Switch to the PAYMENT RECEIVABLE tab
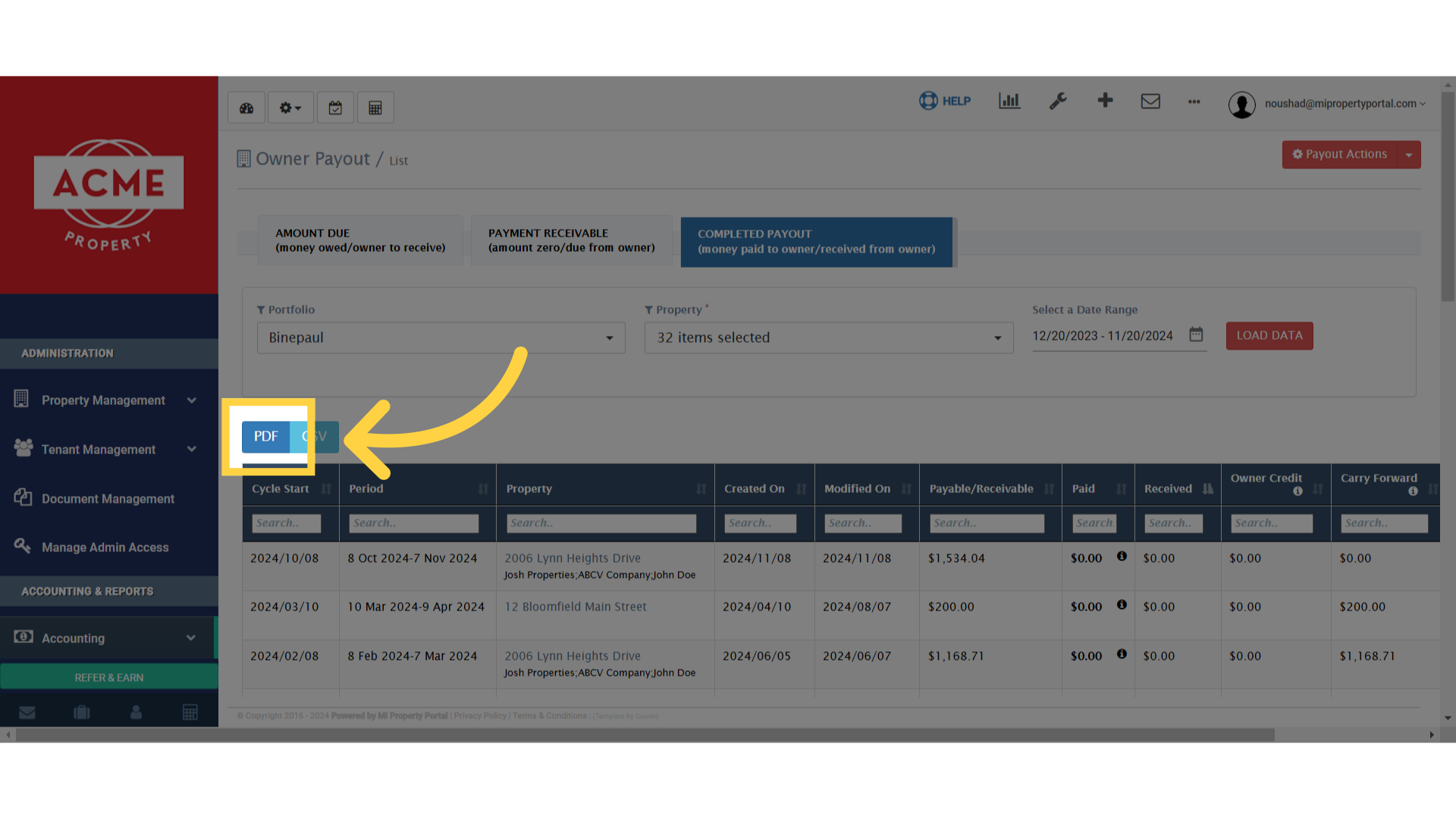Viewport: 1456px width, 819px height. [571, 240]
